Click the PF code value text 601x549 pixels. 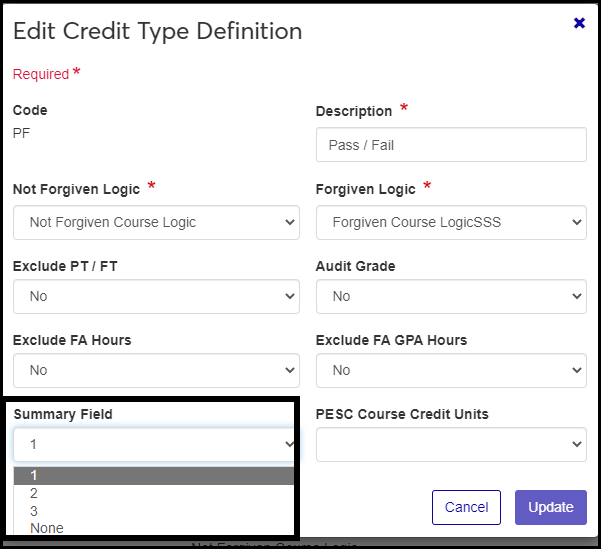pyautogui.click(x=22, y=131)
